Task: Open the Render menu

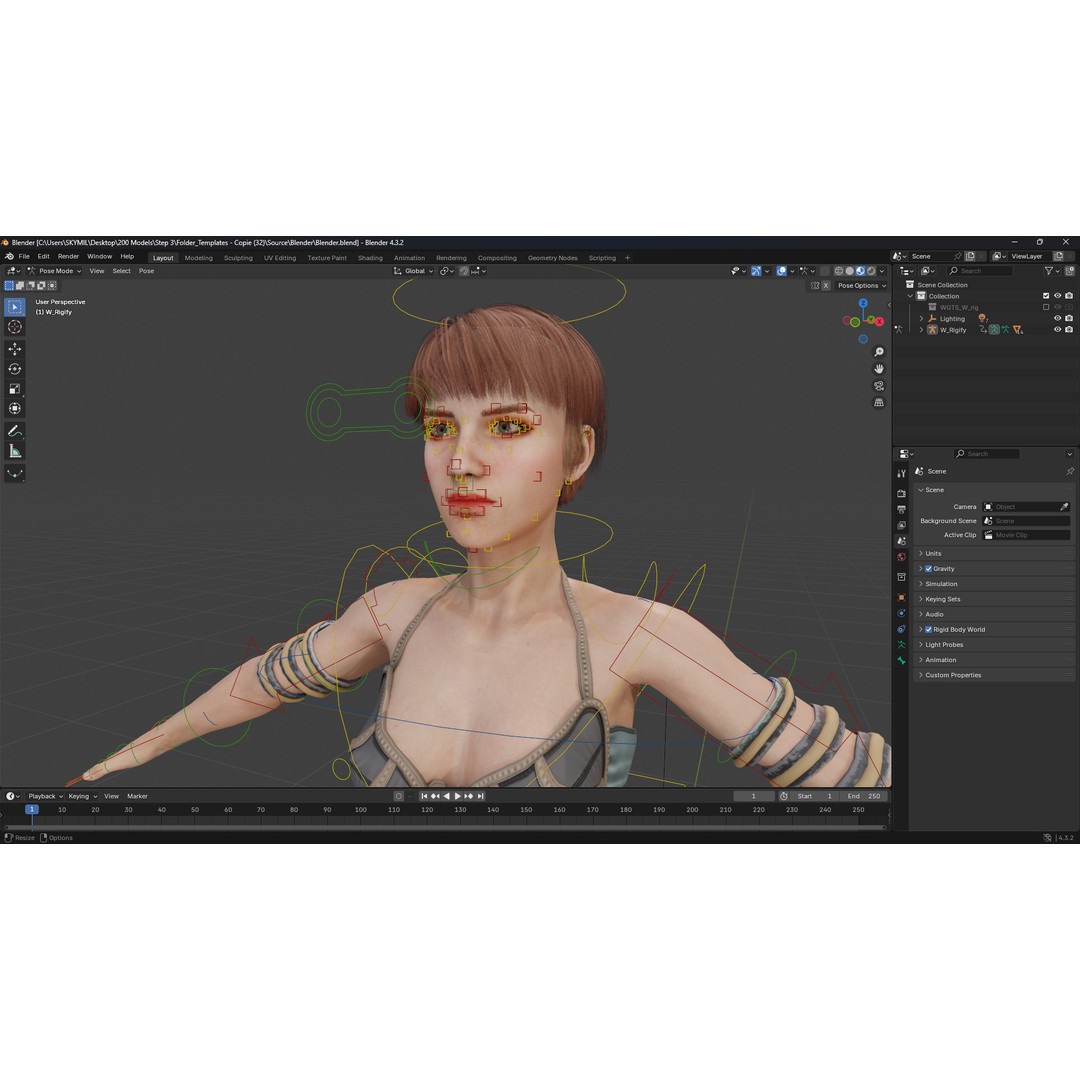Action: 68,256
